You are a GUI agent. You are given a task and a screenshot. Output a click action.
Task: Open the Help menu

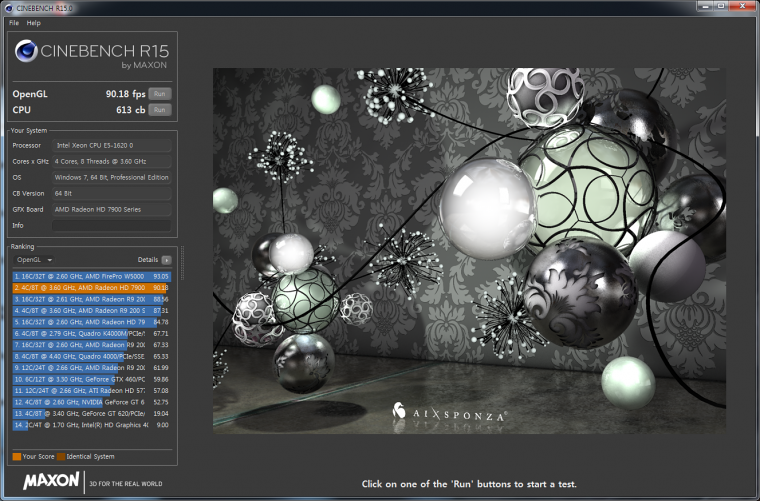(33, 23)
